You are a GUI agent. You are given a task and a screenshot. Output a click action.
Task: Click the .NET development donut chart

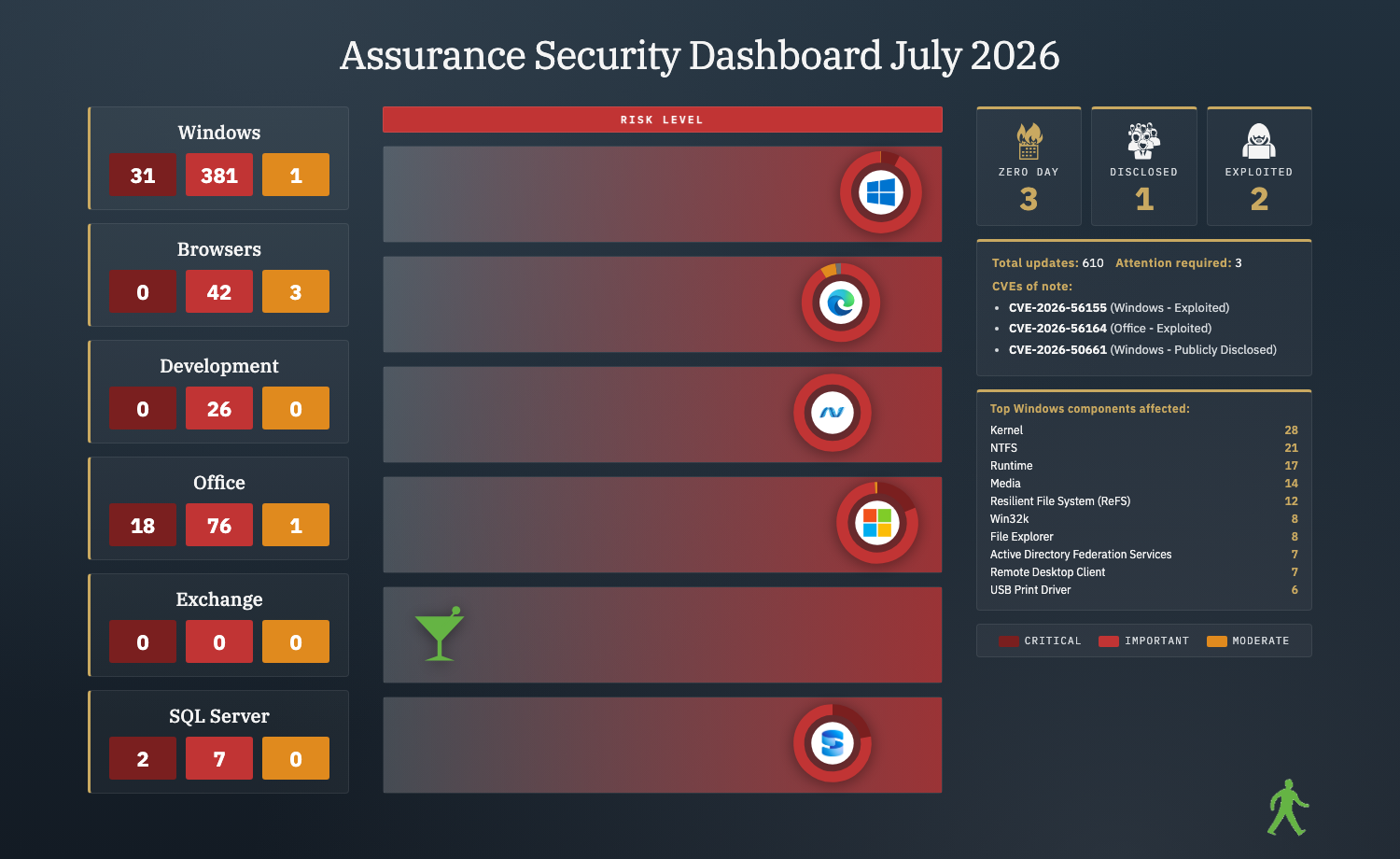coord(833,413)
